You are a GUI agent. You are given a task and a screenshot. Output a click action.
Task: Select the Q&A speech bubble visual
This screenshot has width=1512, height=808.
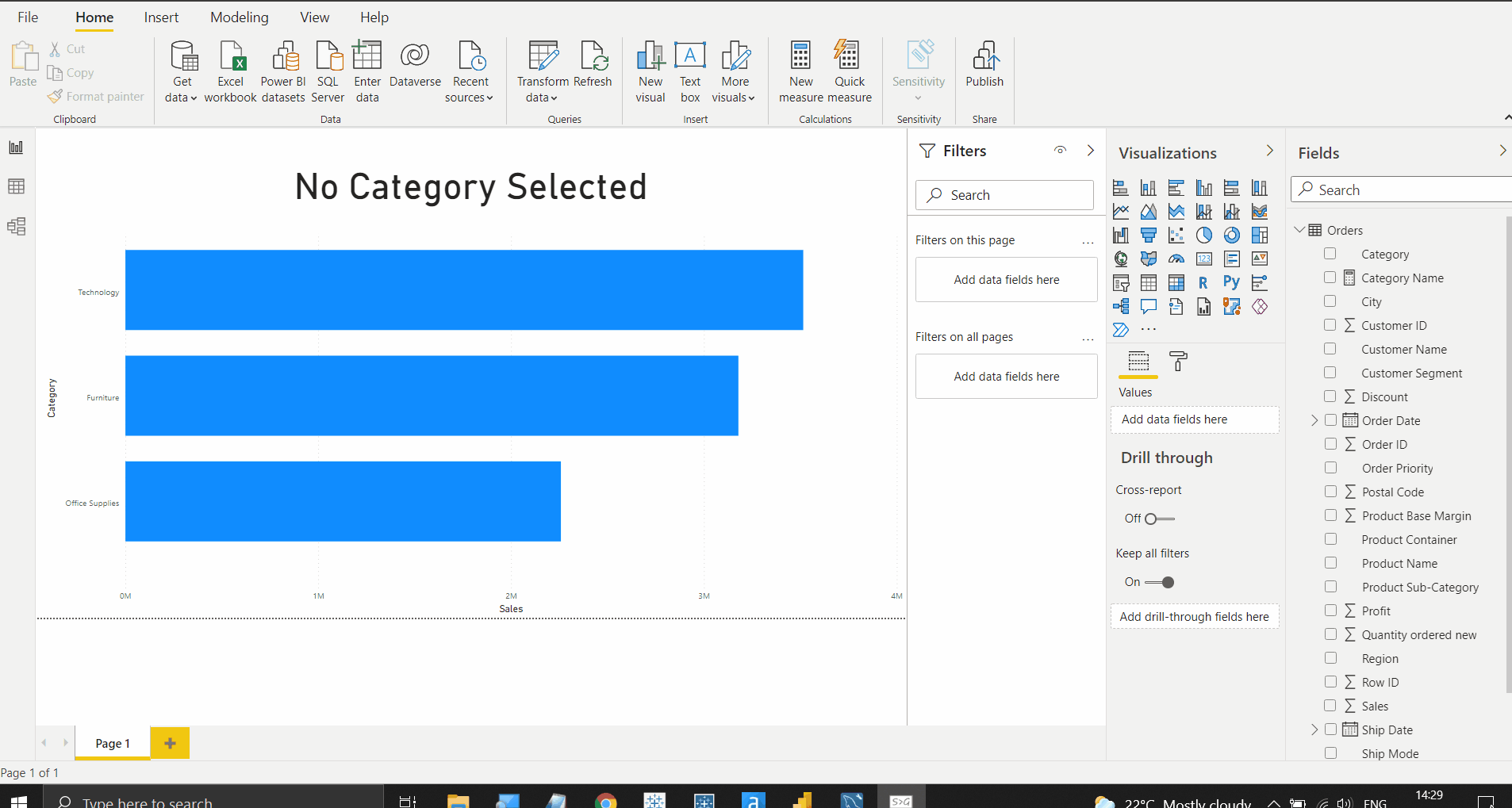coord(1148,306)
